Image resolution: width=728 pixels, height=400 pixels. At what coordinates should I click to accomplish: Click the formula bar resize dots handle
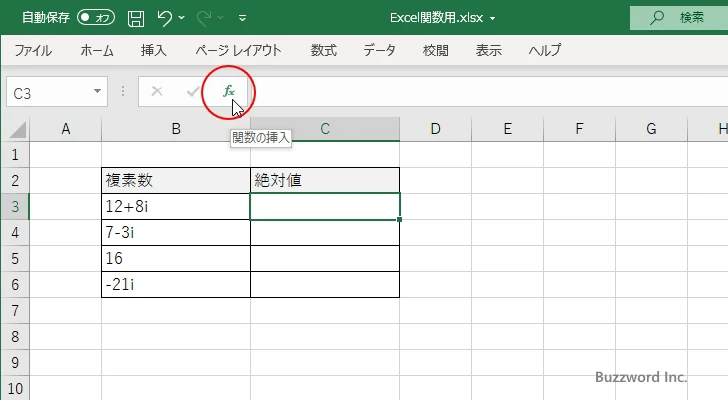tap(123, 91)
